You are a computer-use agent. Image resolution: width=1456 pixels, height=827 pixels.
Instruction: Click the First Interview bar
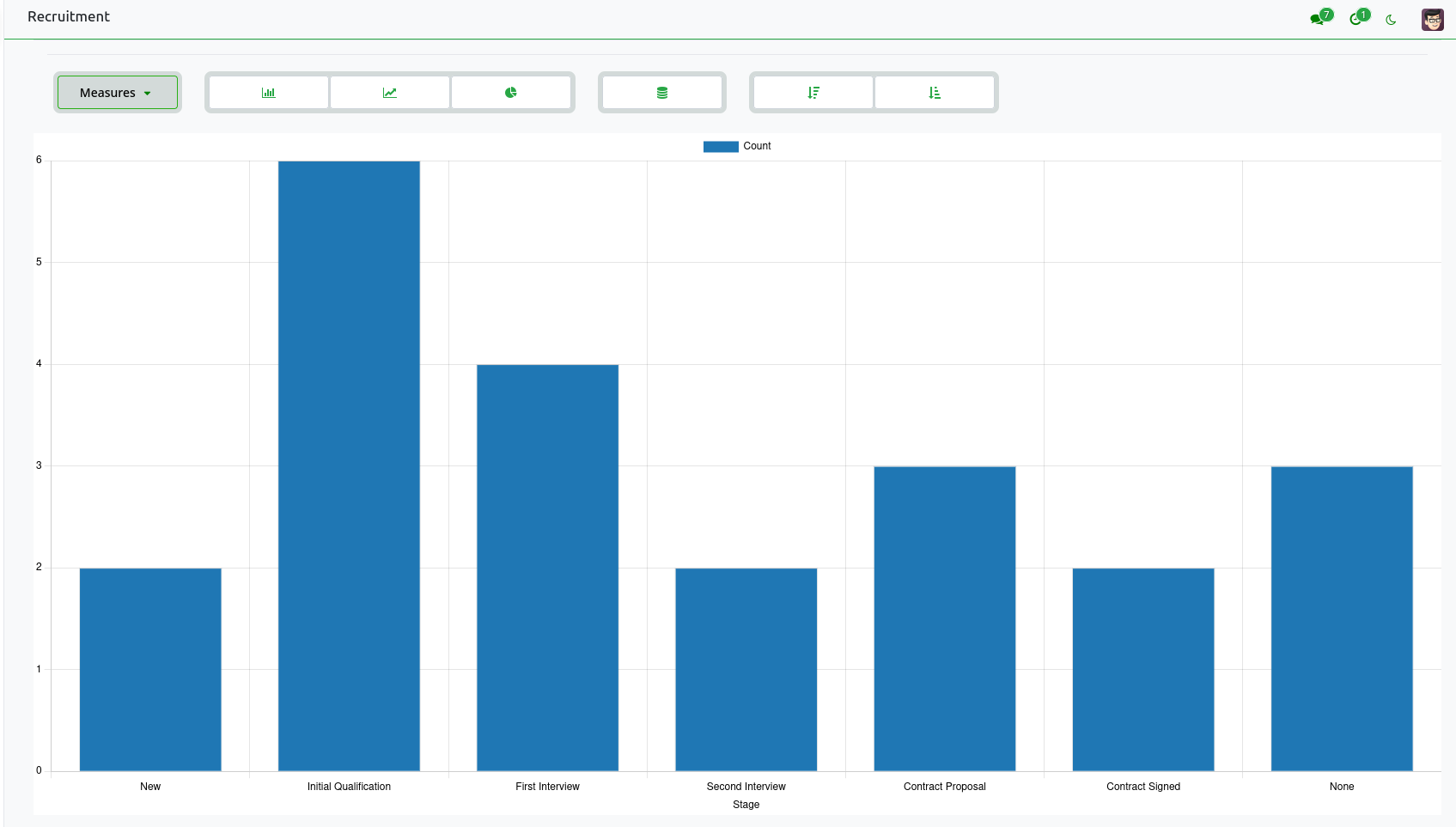point(547,568)
